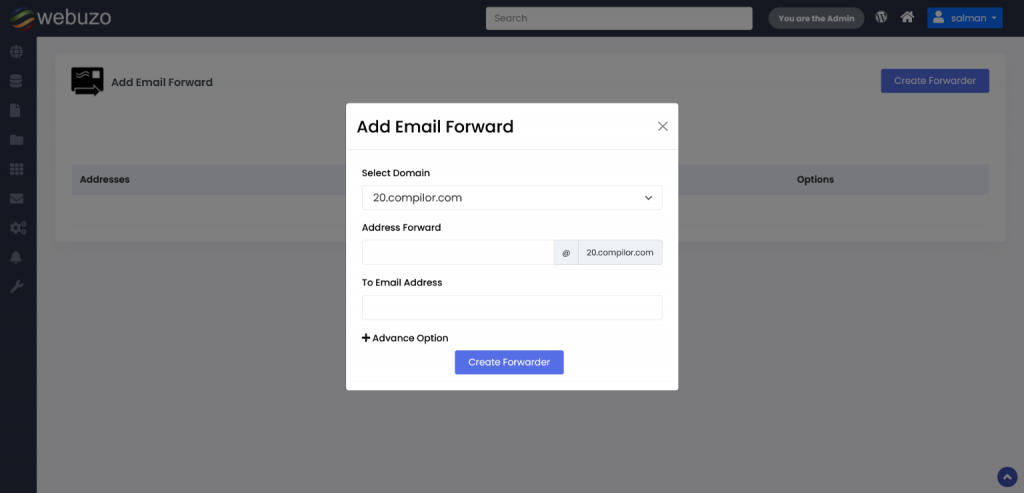
Task: Click the envelope email icon in sidebar
Action: click(x=16, y=199)
